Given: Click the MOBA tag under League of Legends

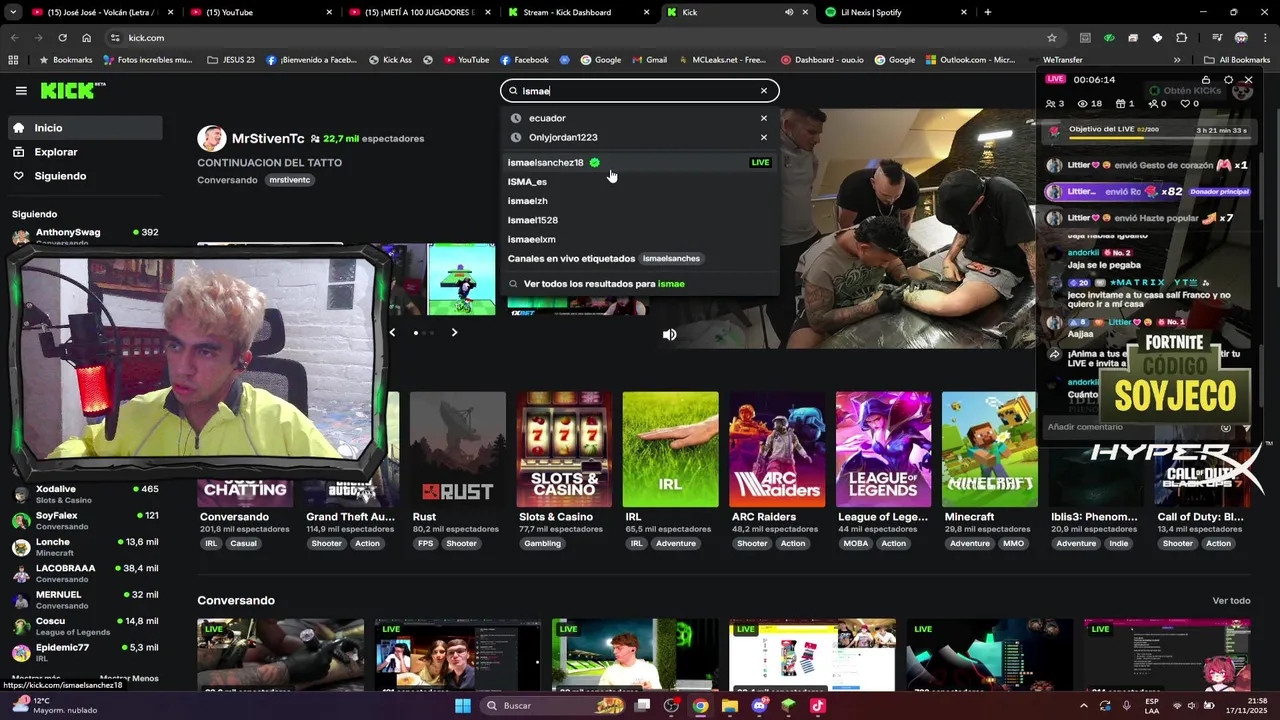Looking at the screenshot, I should point(856,543).
